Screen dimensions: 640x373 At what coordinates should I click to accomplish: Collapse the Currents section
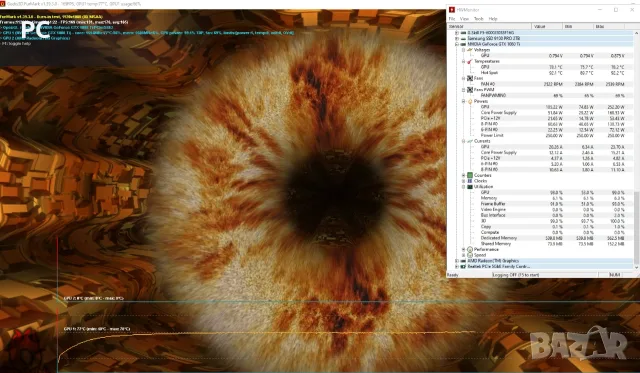tap(464, 141)
